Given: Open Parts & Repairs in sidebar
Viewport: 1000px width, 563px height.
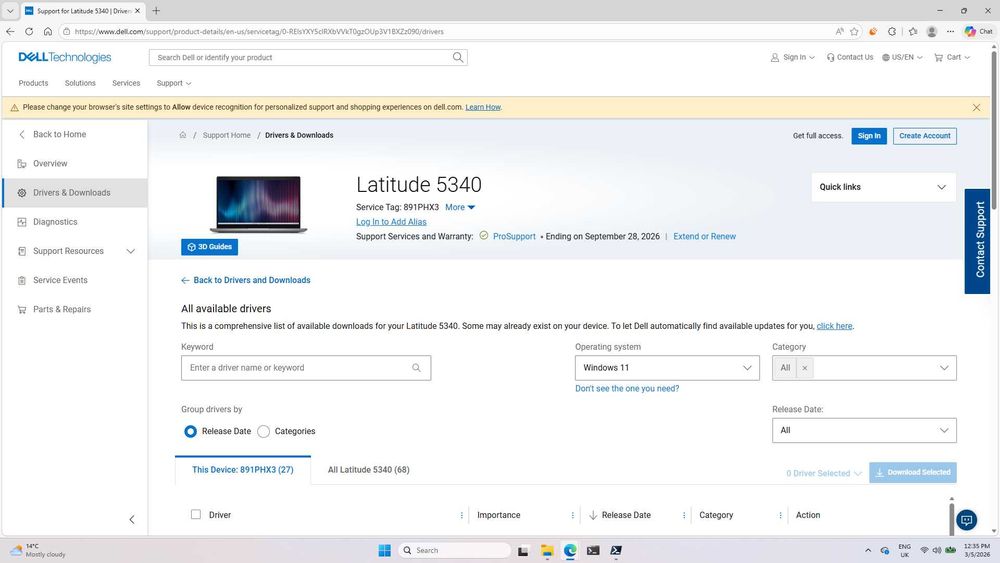Looking at the screenshot, I should pyautogui.click(x=75, y=309).
